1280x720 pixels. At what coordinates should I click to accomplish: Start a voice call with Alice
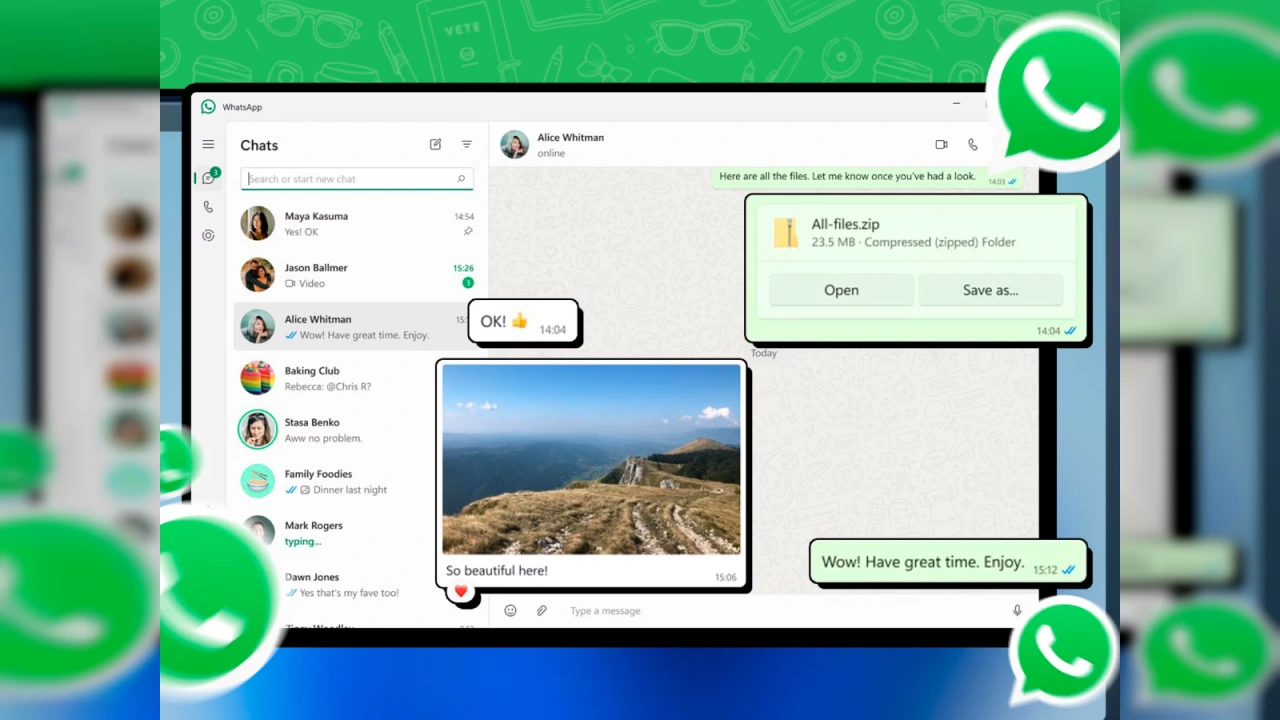[x=972, y=145]
